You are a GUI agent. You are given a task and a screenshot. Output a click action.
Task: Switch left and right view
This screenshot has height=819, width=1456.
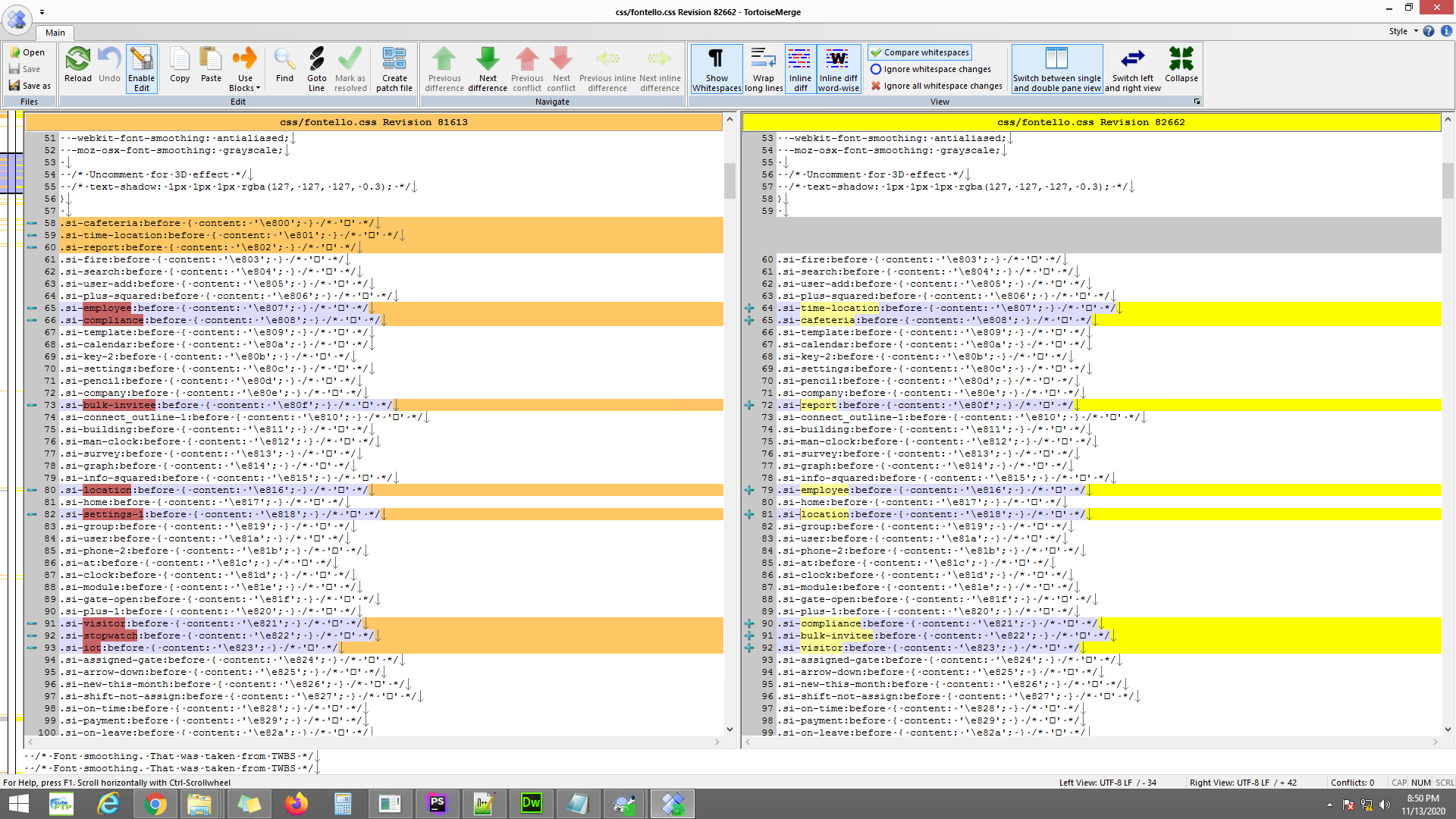click(x=1132, y=68)
